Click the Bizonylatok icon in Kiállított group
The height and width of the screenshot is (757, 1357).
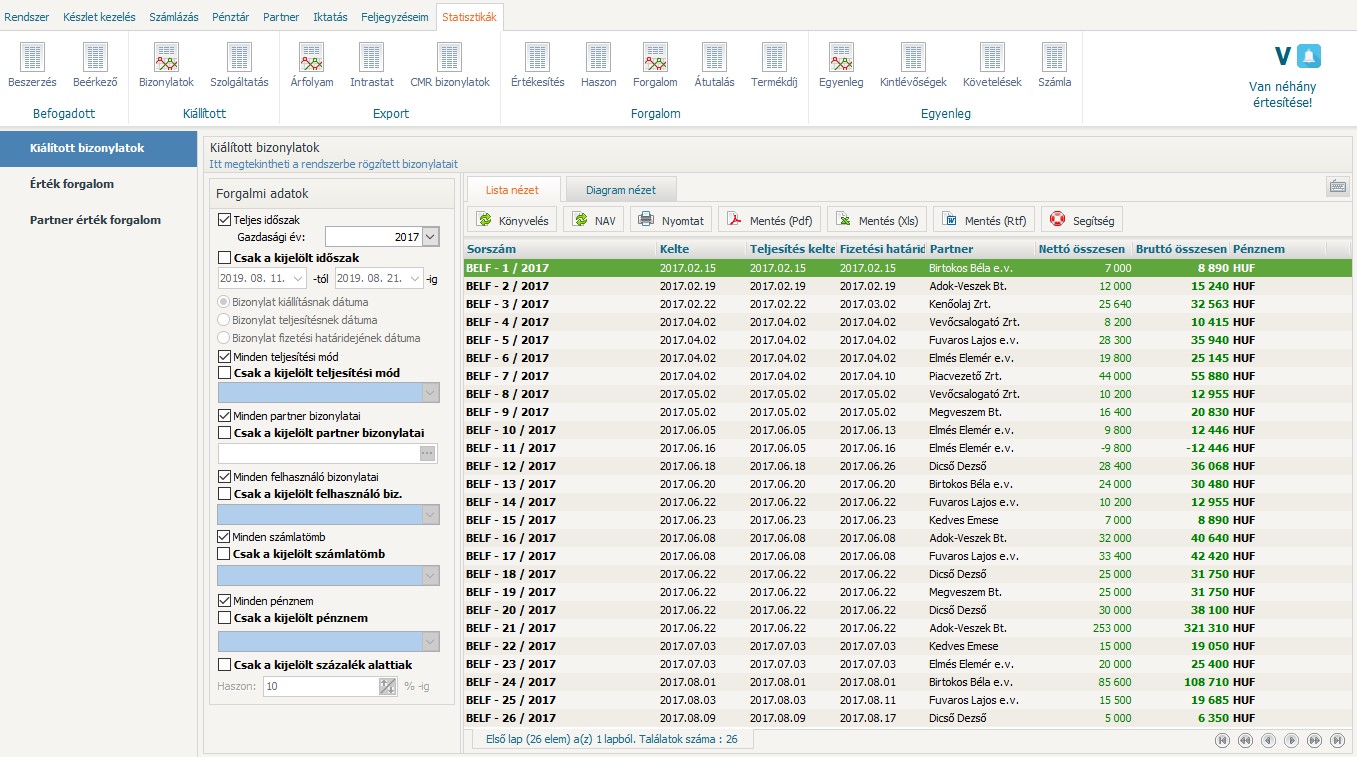166,58
